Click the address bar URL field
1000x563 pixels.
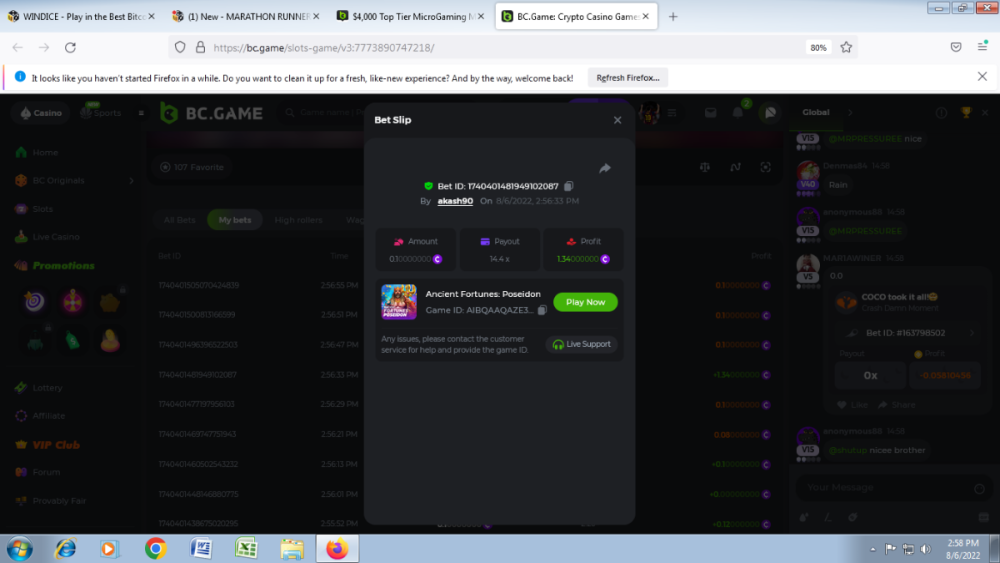click(x=500, y=47)
